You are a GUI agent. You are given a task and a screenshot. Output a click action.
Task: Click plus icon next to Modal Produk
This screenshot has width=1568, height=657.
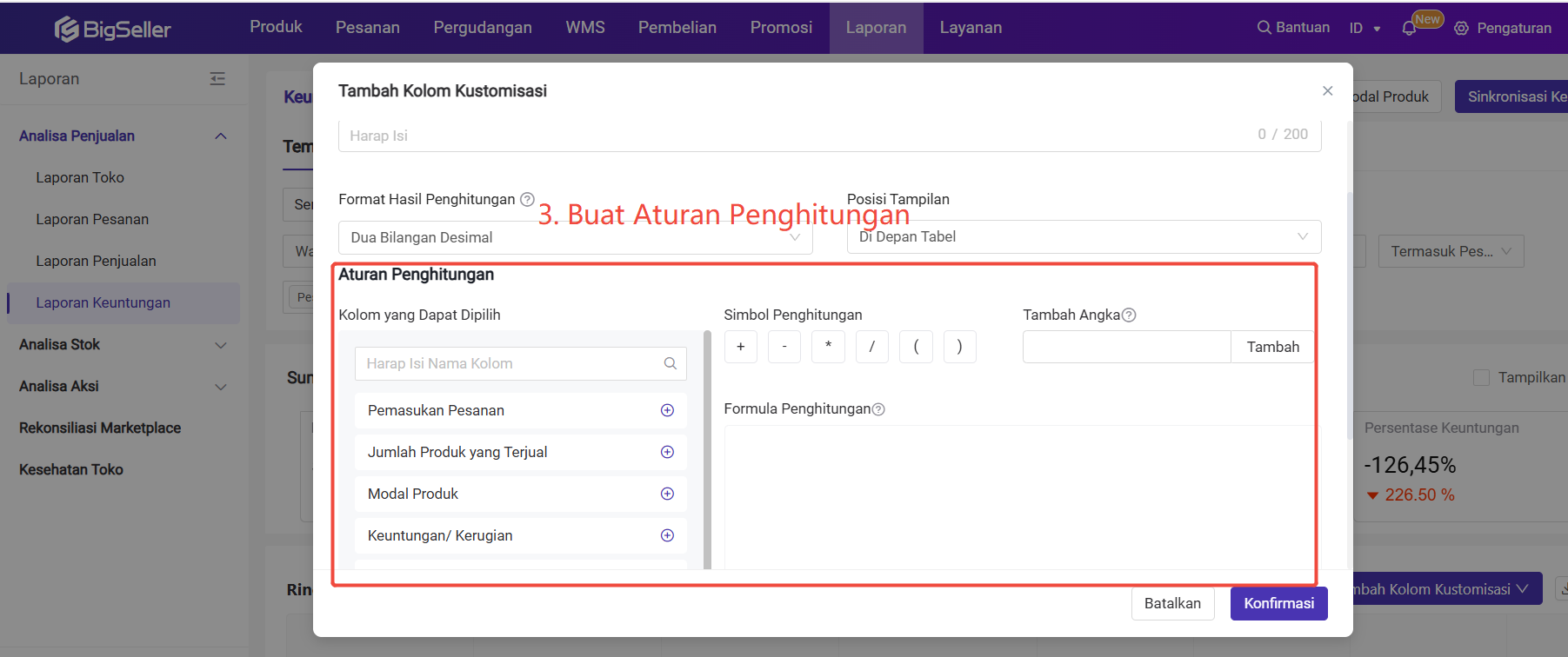667,494
